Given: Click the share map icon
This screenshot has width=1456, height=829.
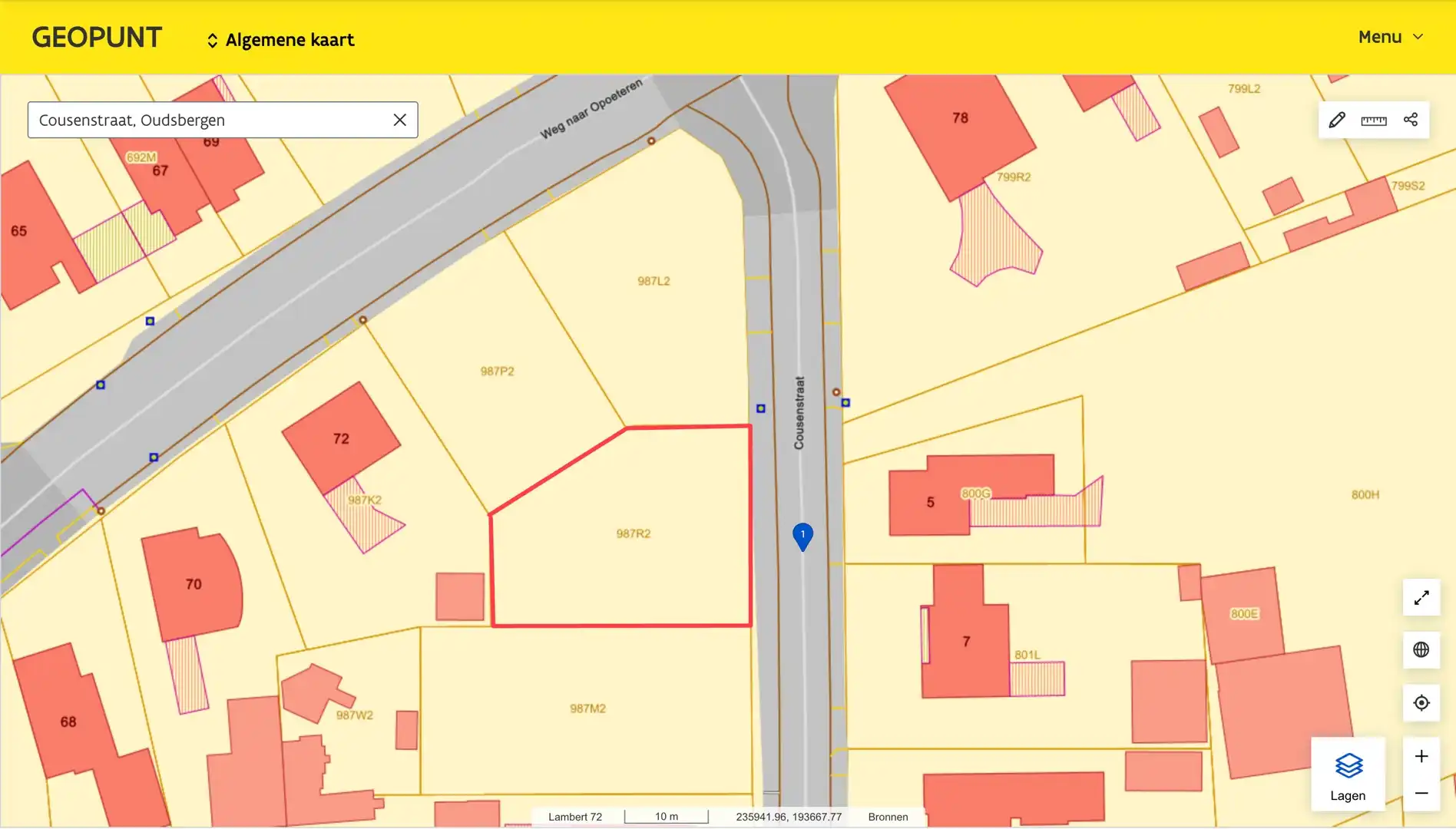Looking at the screenshot, I should tap(1411, 120).
